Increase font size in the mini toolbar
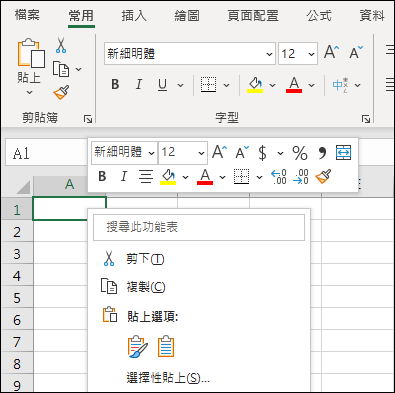 [x=219, y=153]
